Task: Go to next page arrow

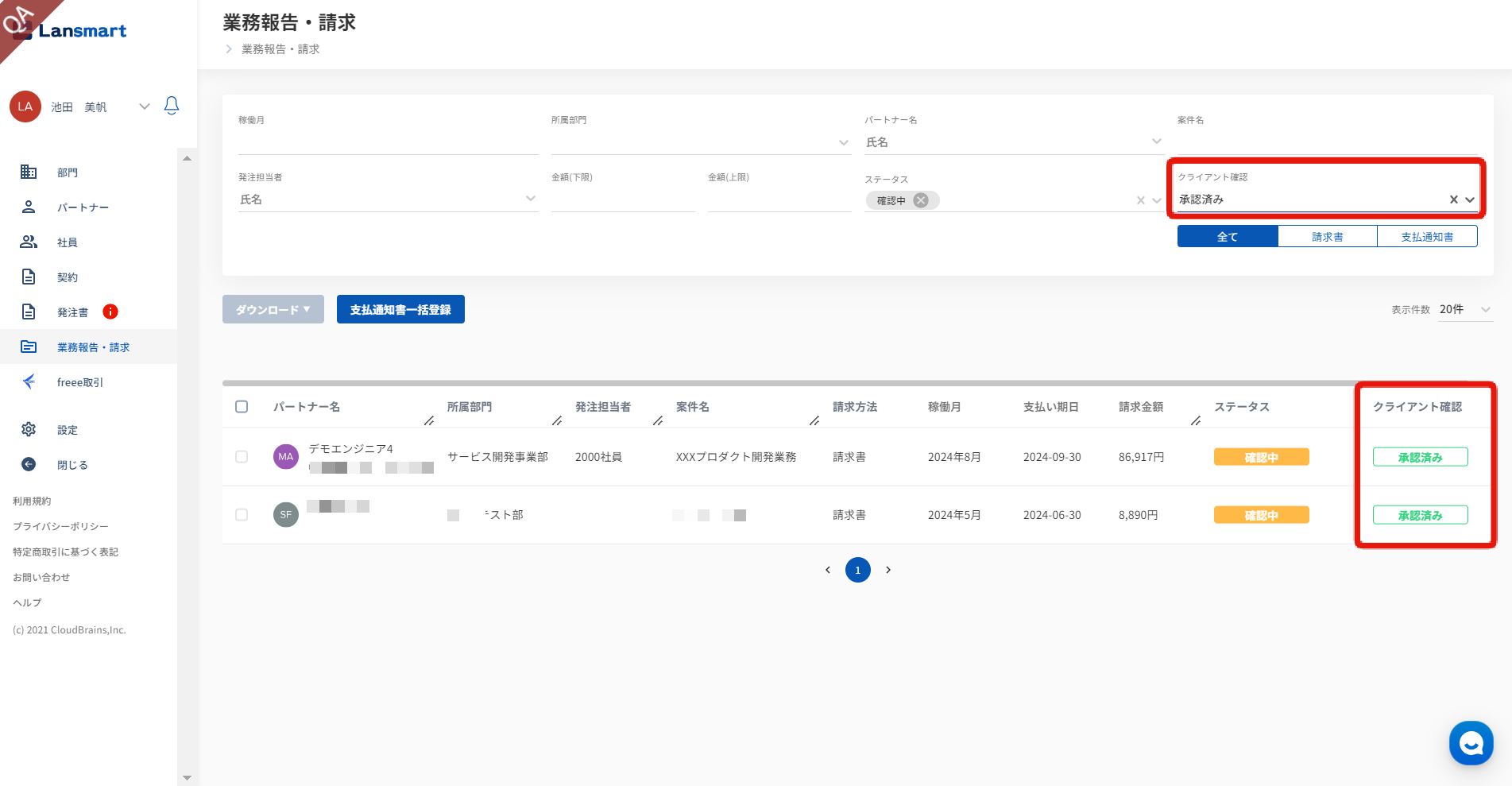Action: pyautogui.click(x=888, y=570)
